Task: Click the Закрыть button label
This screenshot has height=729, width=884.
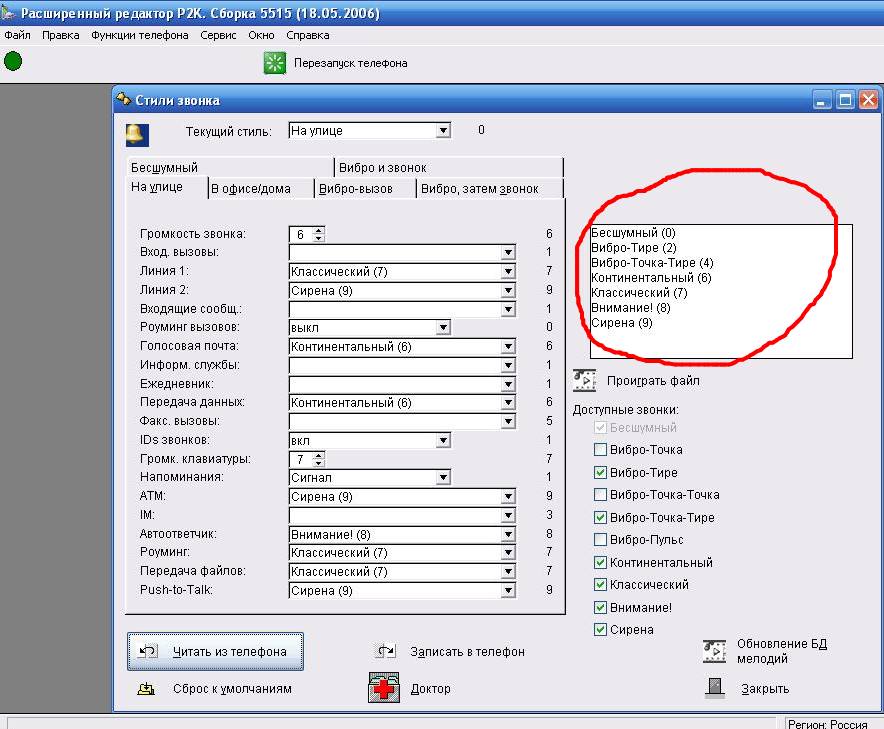Action: tap(764, 688)
